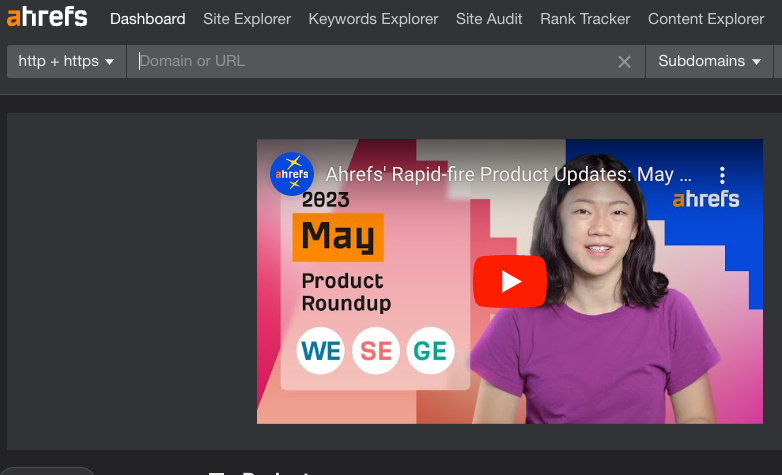The image size is (782, 475).
Task: Open the video's three-dot options menu
Action: click(722, 175)
